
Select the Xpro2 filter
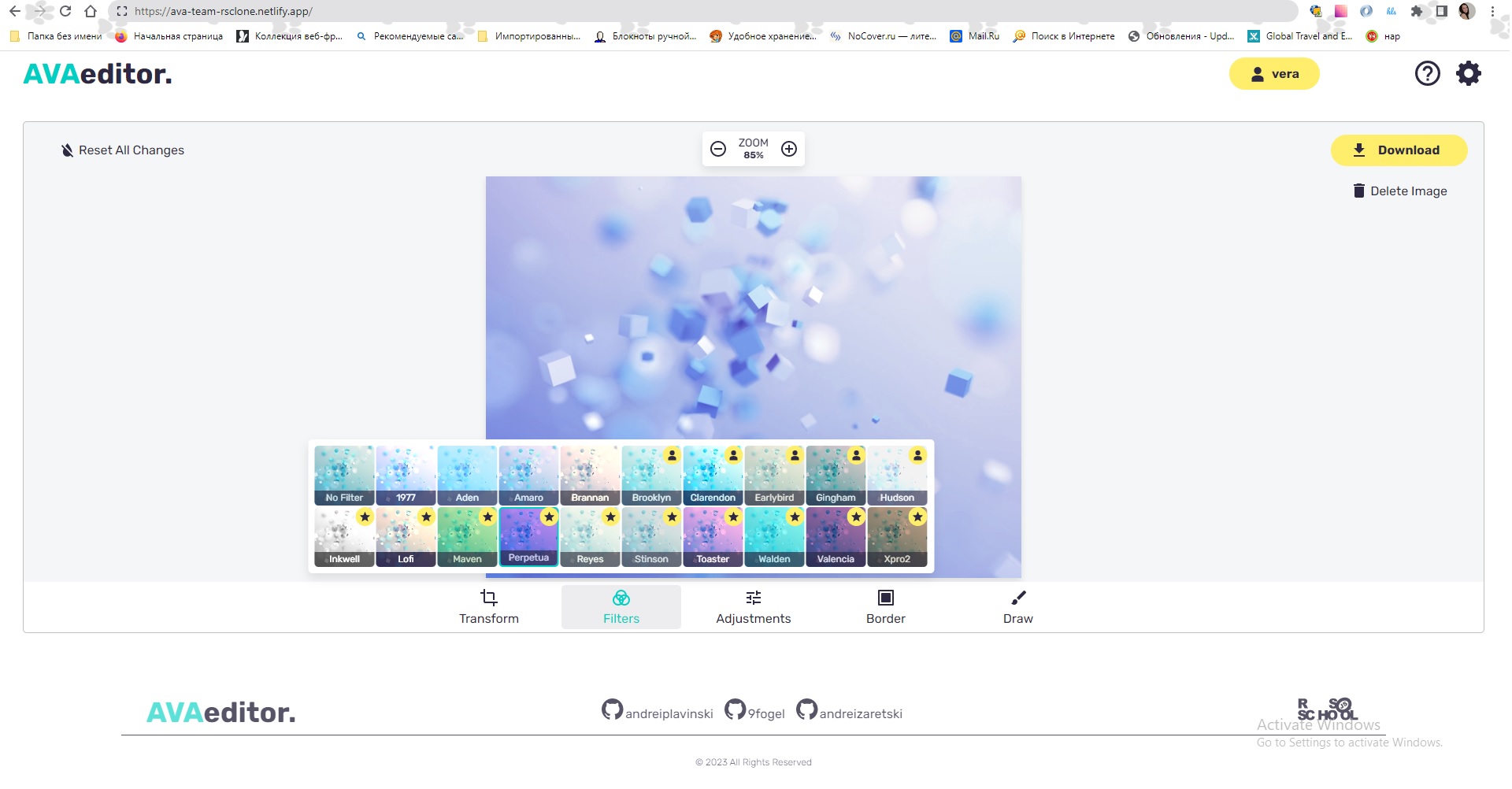[897, 537]
